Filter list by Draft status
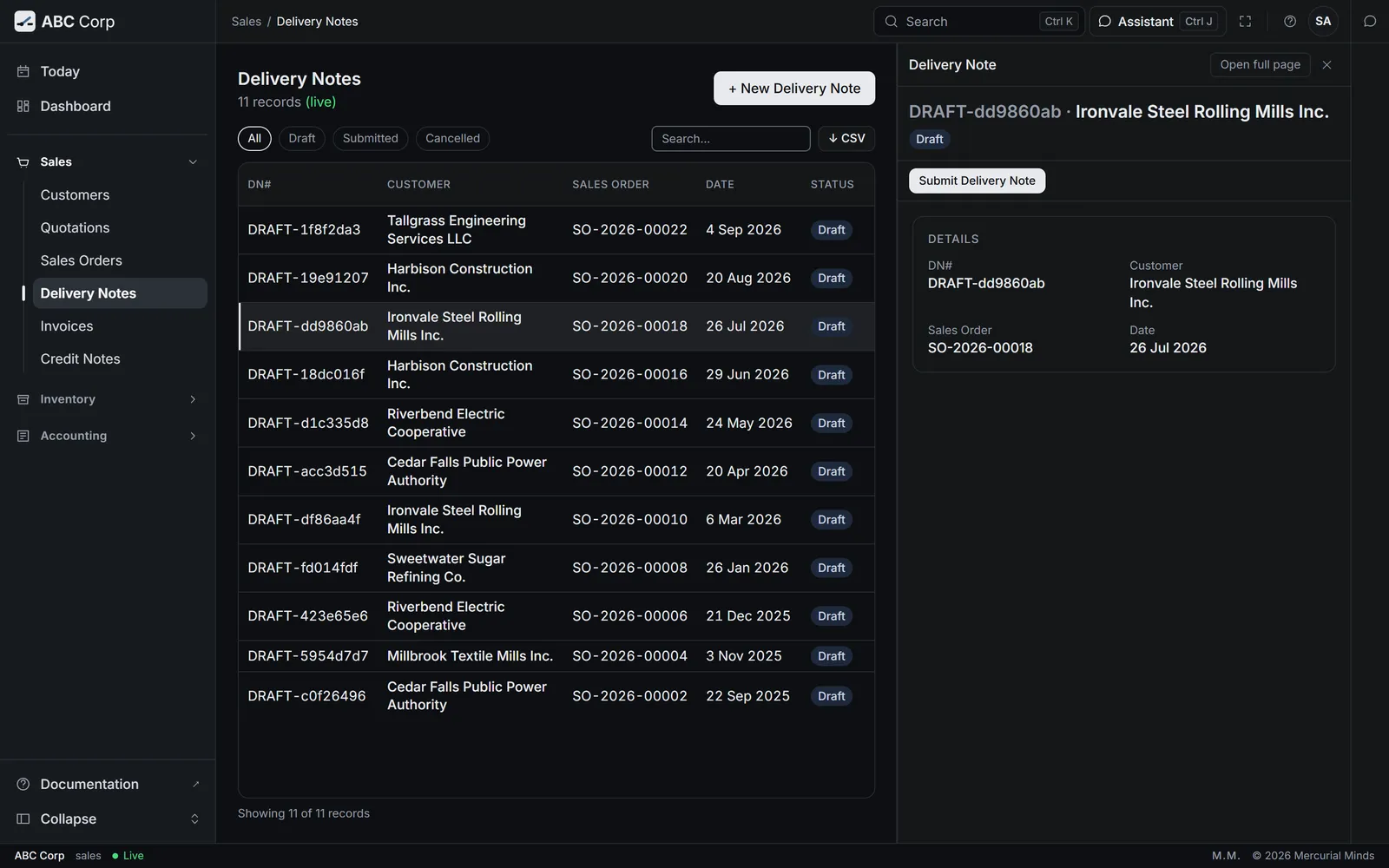The height and width of the screenshot is (868, 1389). pyautogui.click(x=302, y=138)
